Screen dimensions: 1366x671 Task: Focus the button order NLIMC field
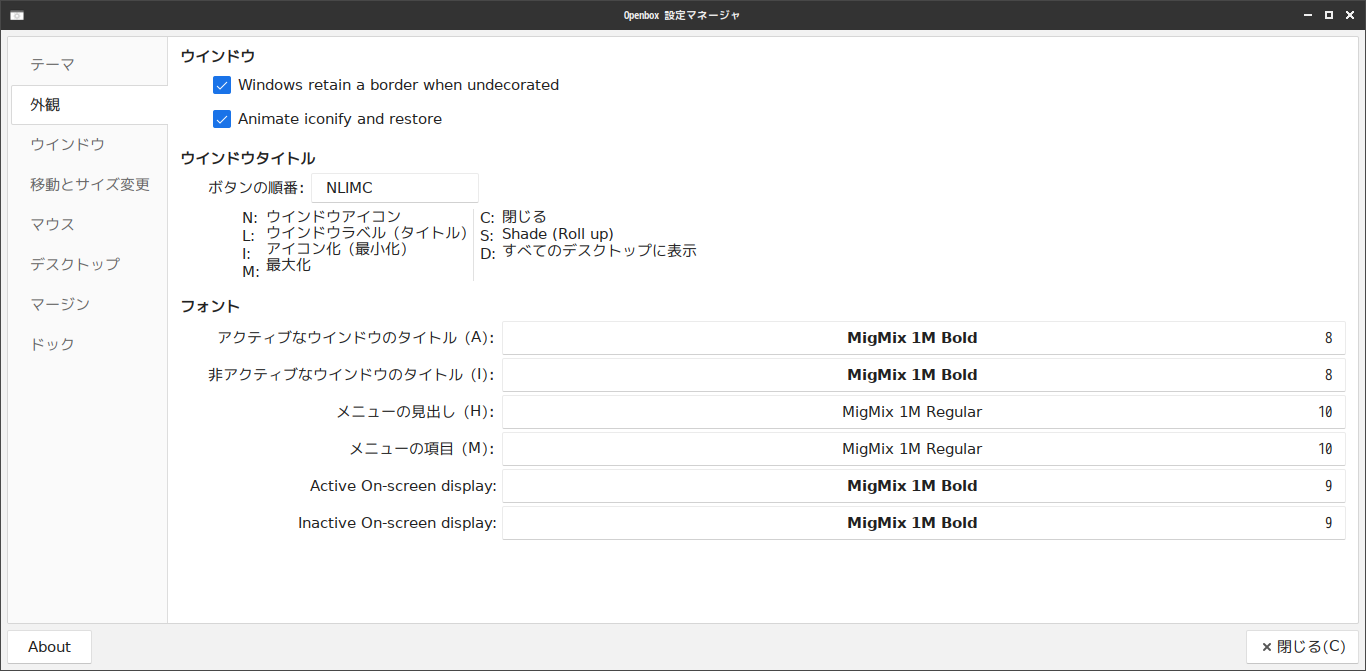[395, 188]
